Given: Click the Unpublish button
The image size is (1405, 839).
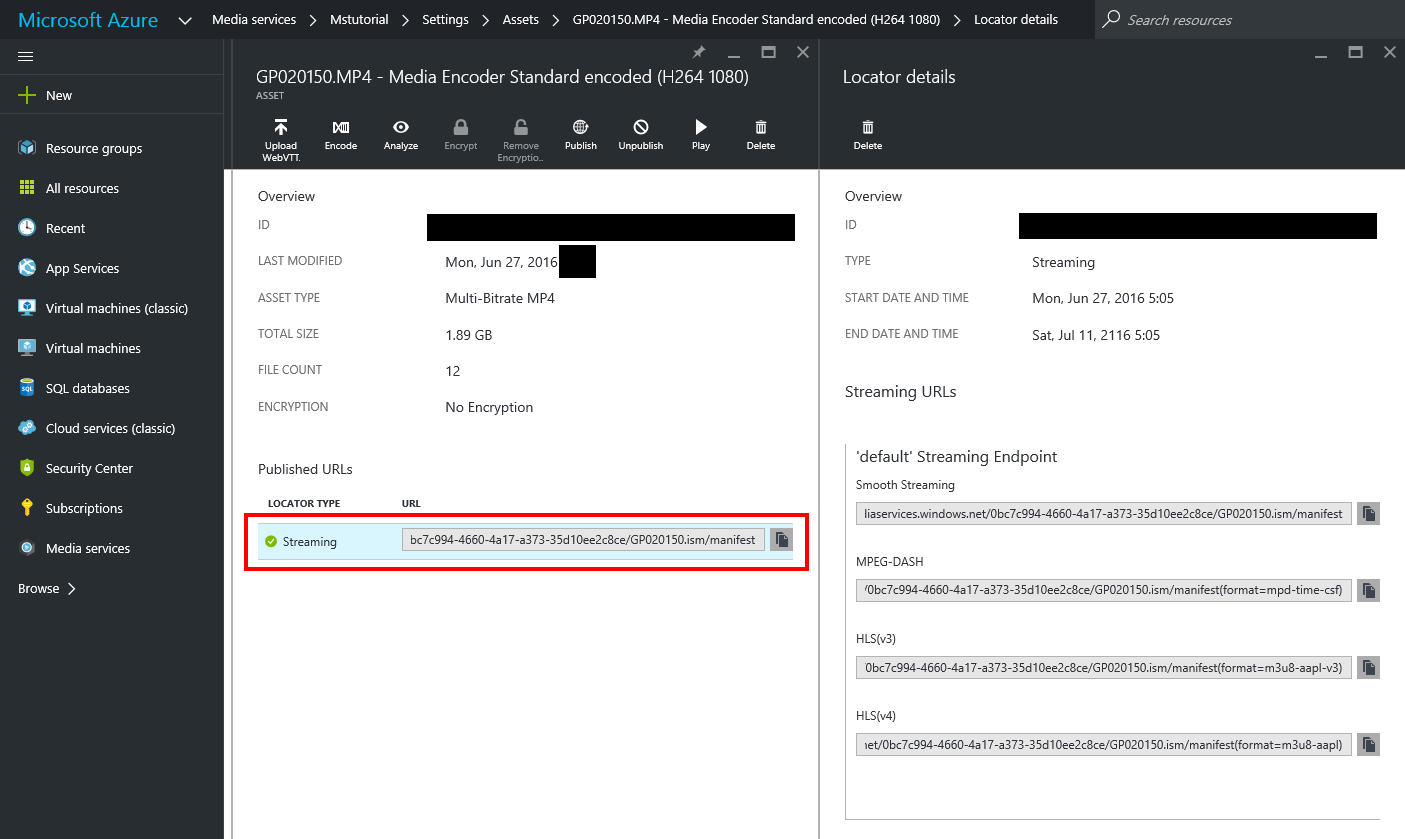Looking at the screenshot, I should pyautogui.click(x=641, y=135).
